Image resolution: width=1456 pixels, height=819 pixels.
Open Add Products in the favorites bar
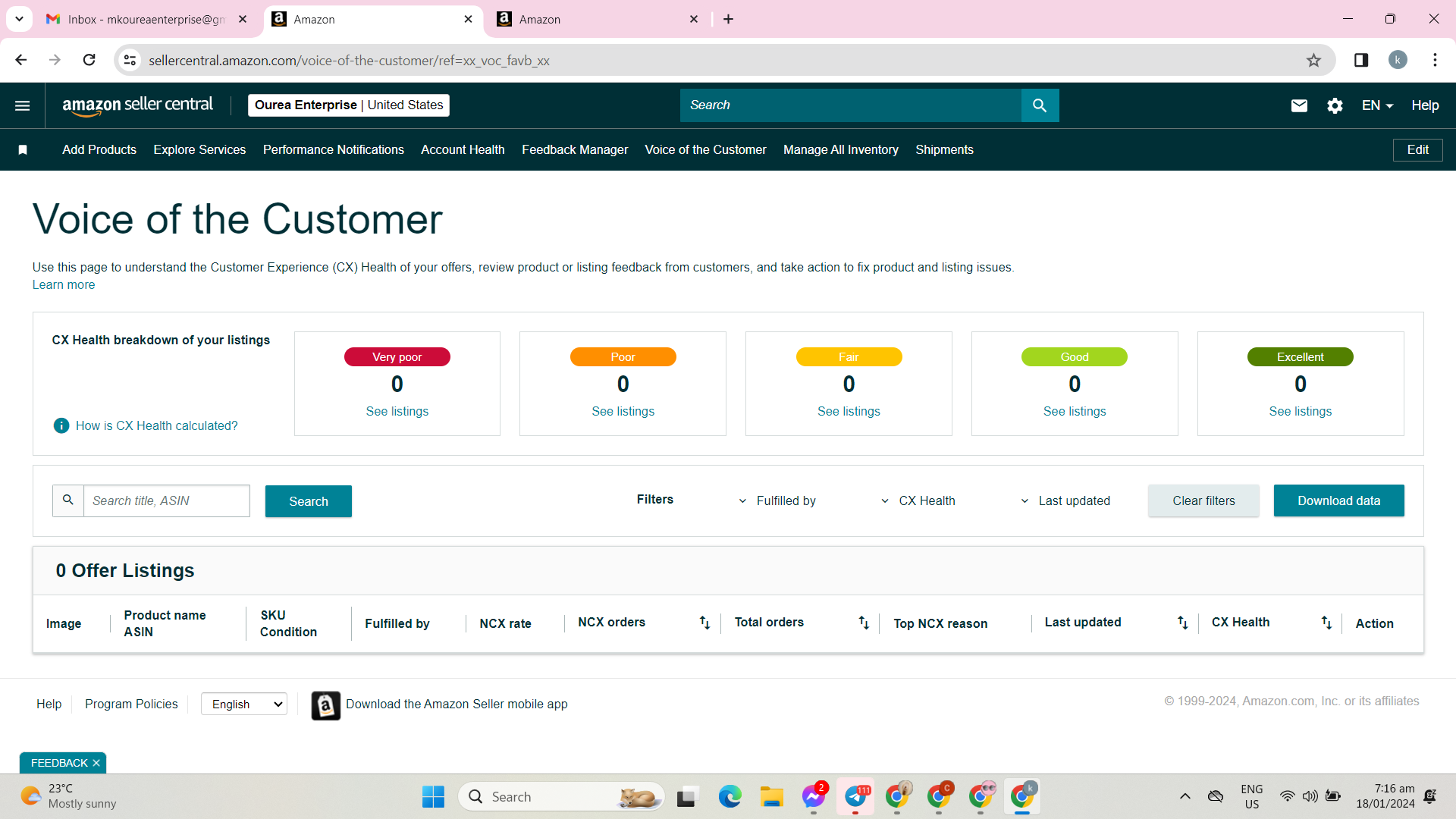click(x=99, y=150)
